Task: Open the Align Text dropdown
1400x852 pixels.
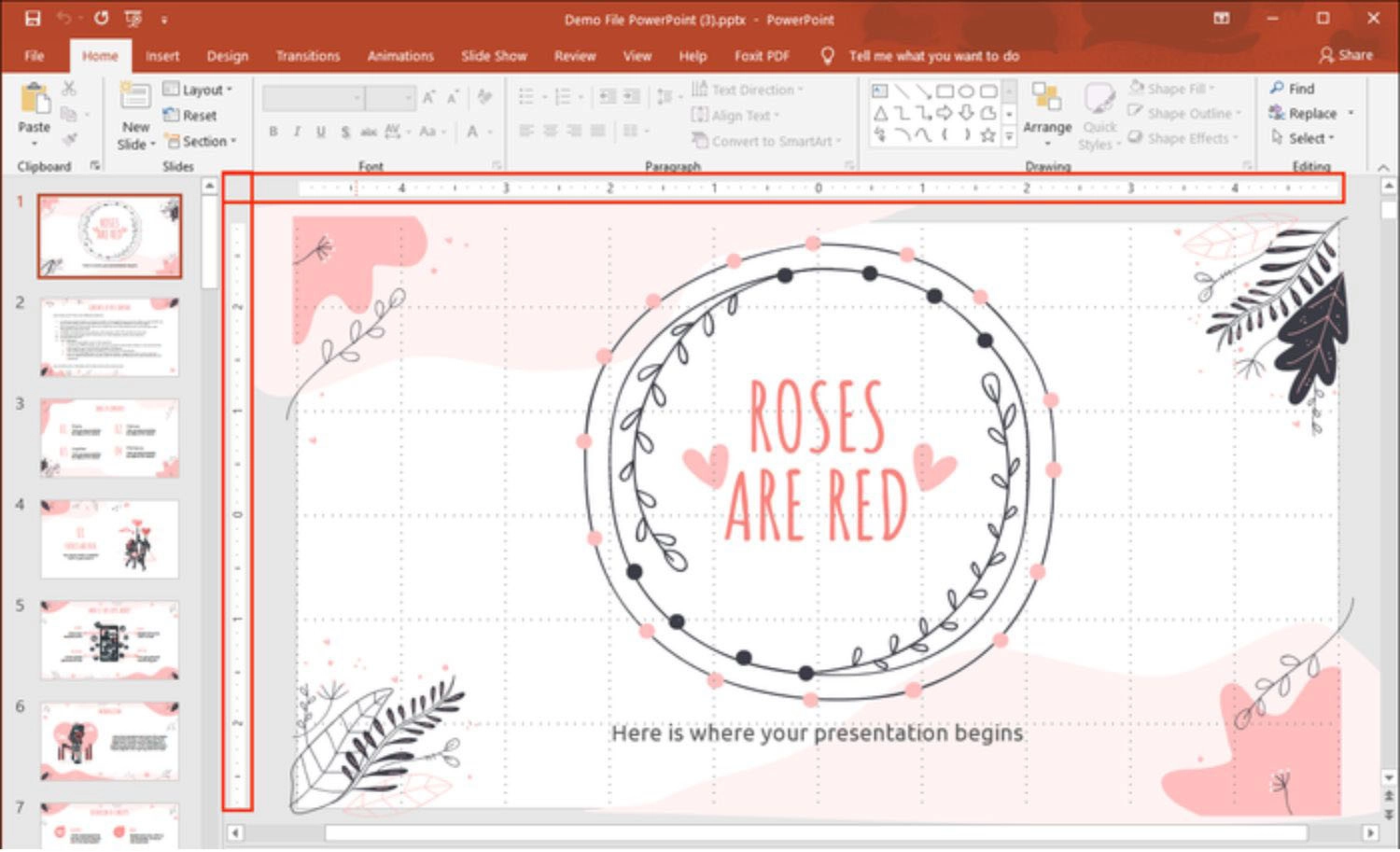Action: click(735, 116)
